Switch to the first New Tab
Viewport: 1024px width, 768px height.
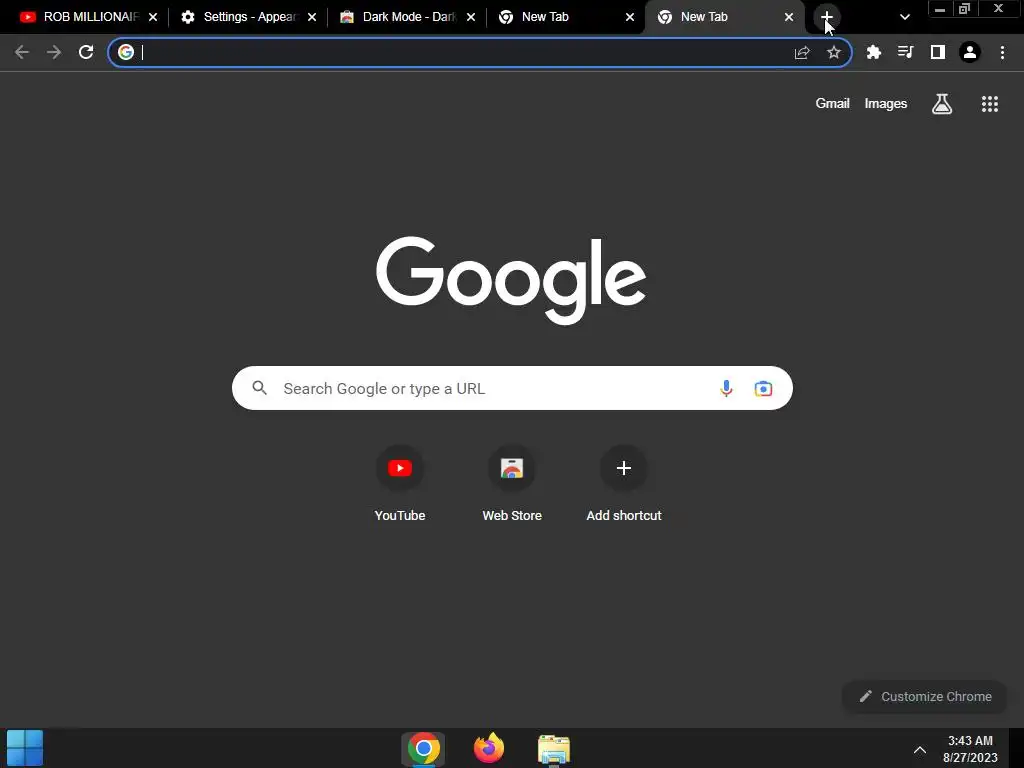point(566,17)
